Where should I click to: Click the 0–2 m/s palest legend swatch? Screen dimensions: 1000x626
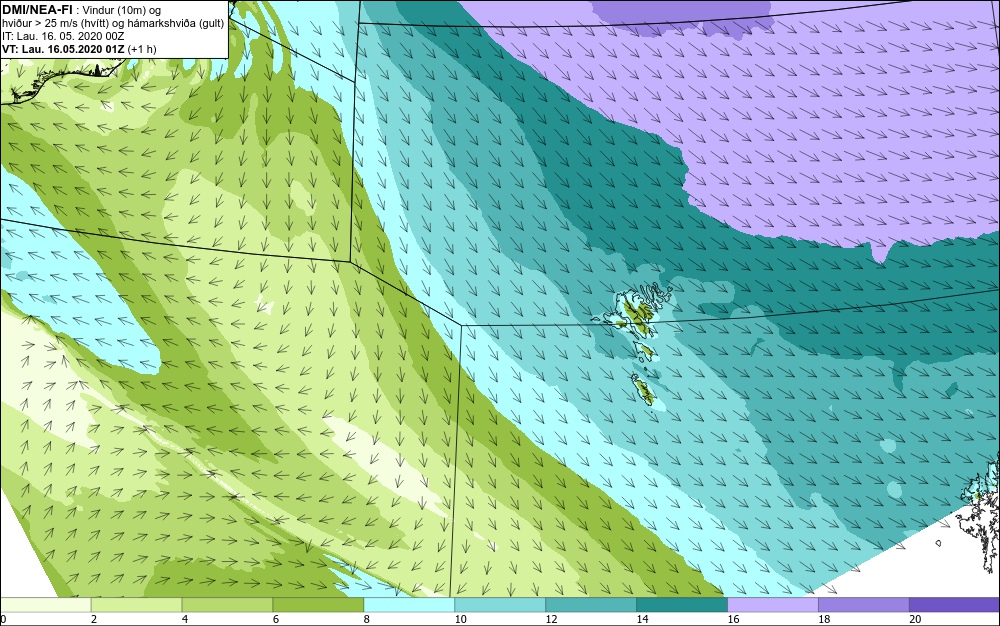coord(46,605)
